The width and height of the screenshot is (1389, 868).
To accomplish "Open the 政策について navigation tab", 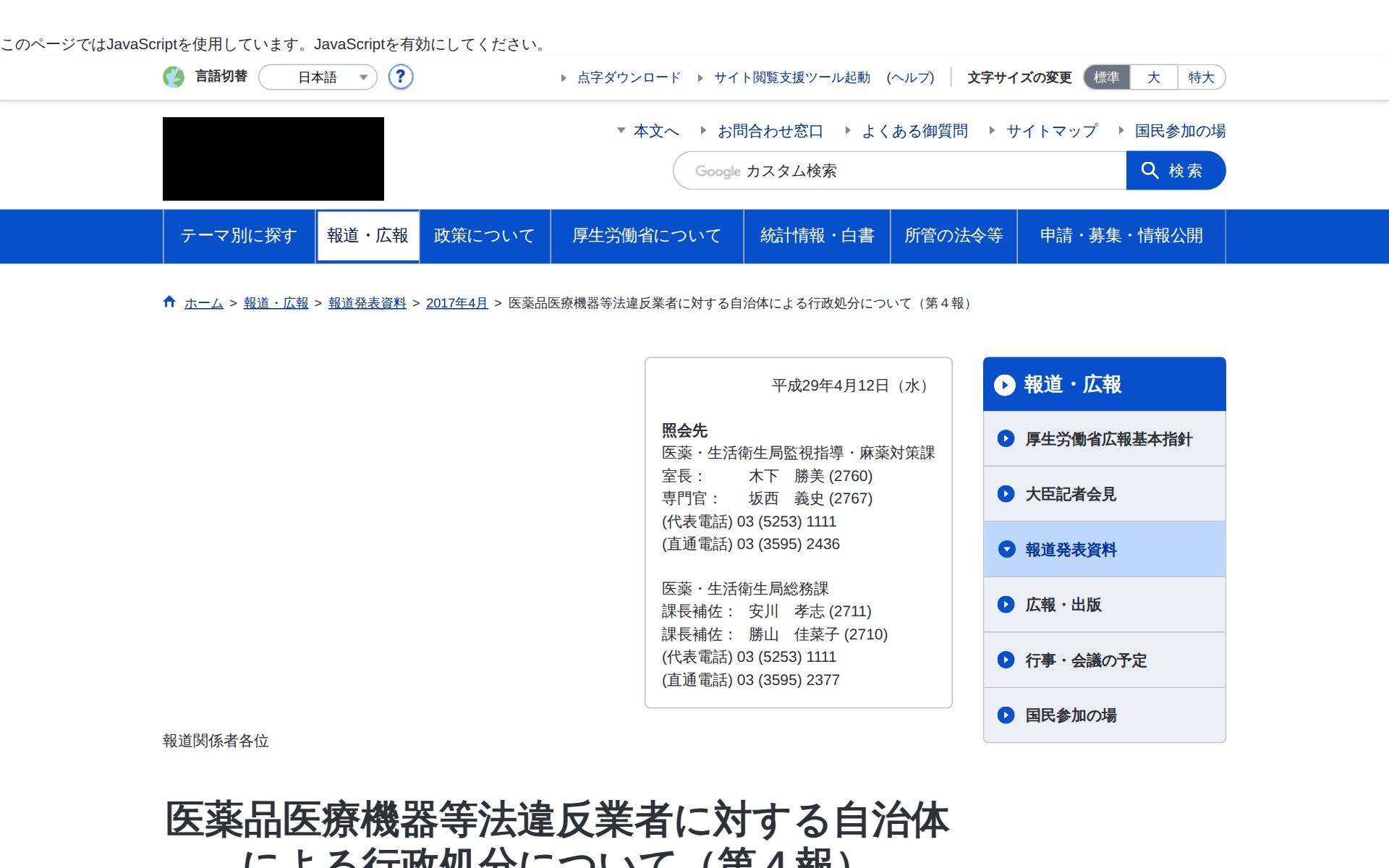I will [x=484, y=236].
